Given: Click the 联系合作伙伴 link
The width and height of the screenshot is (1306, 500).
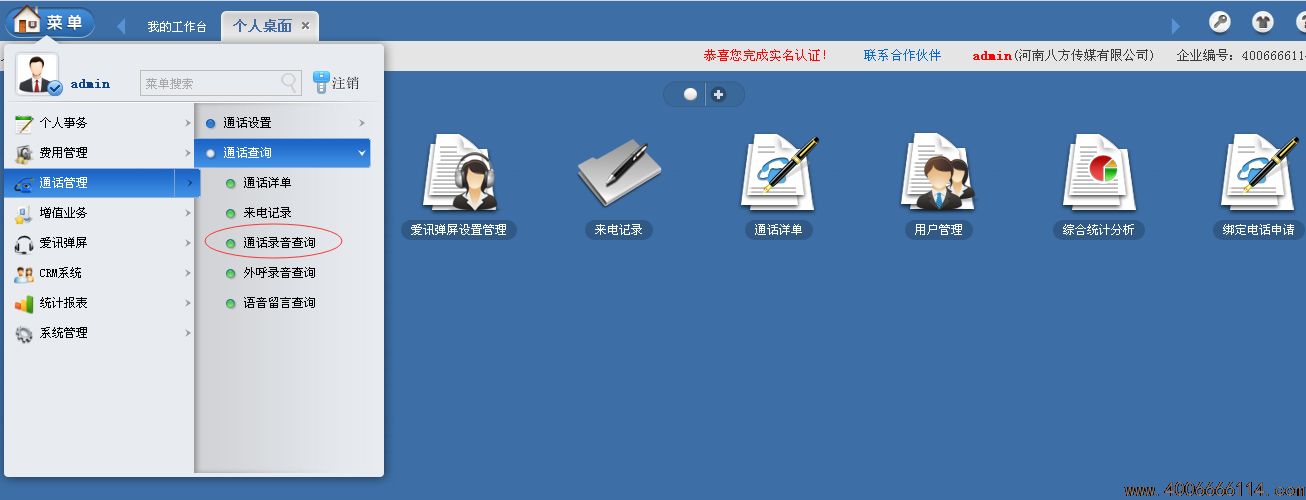Looking at the screenshot, I should [x=902, y=56].
